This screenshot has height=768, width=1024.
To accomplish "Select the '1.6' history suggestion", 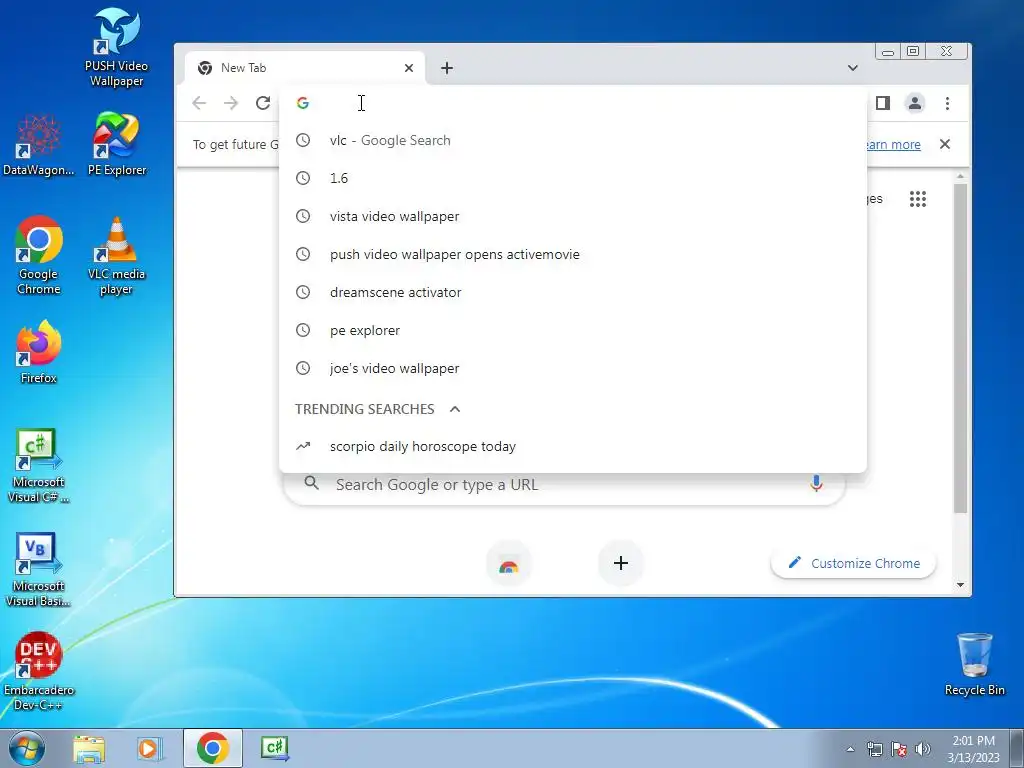I will pyautogui.click(x=573, y=178).
